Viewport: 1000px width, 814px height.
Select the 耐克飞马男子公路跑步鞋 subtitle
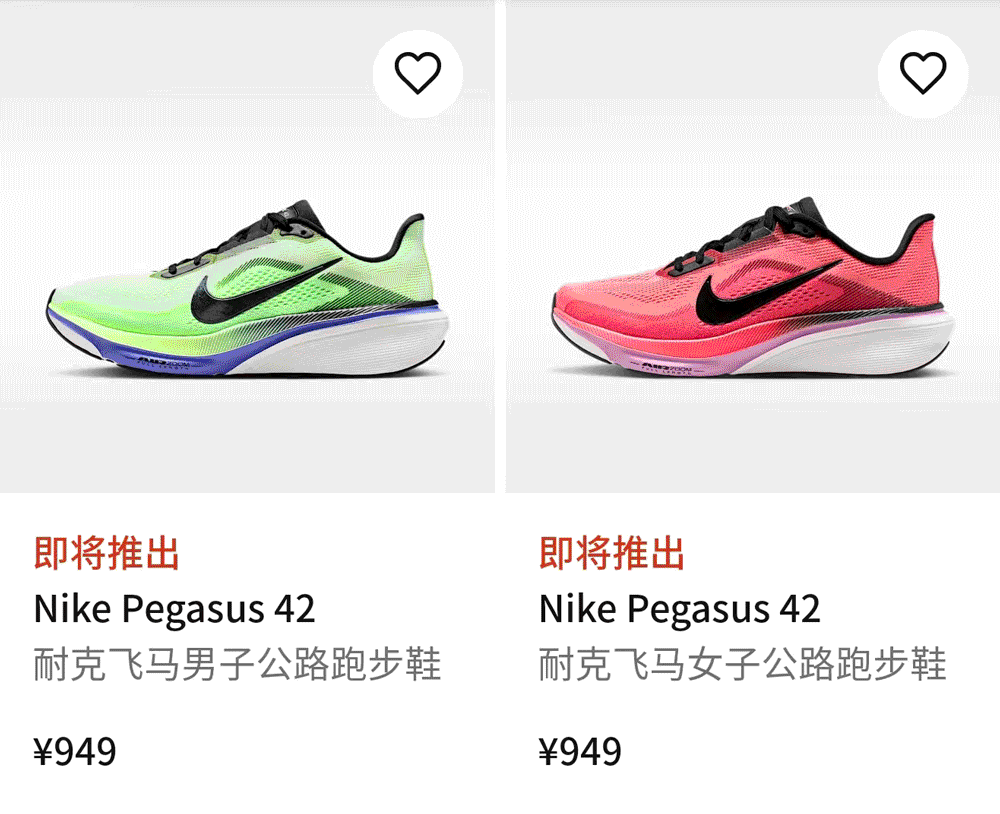pos(237,664)
